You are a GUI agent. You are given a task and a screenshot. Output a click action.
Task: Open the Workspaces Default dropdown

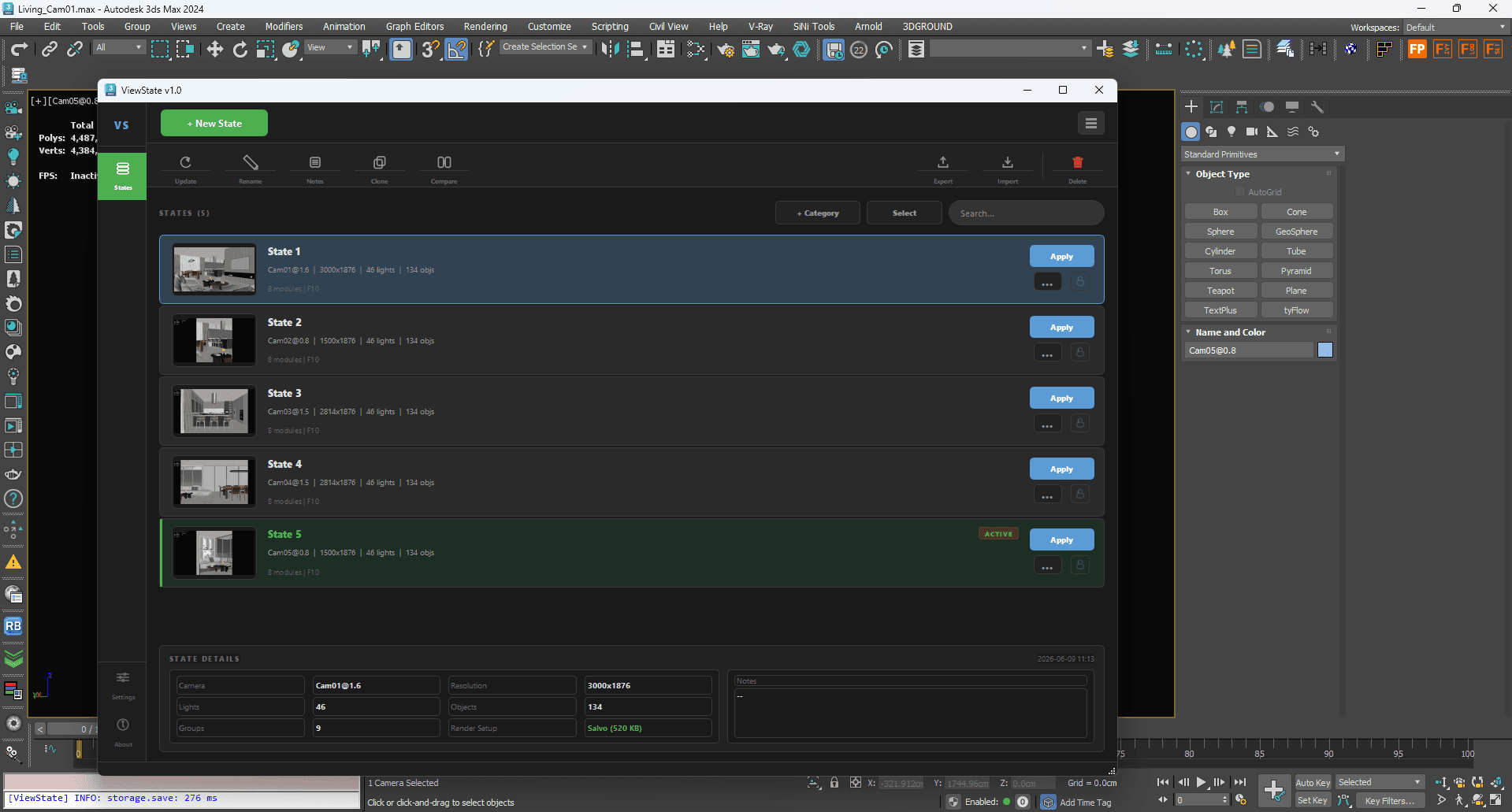tap(1455, 28)
